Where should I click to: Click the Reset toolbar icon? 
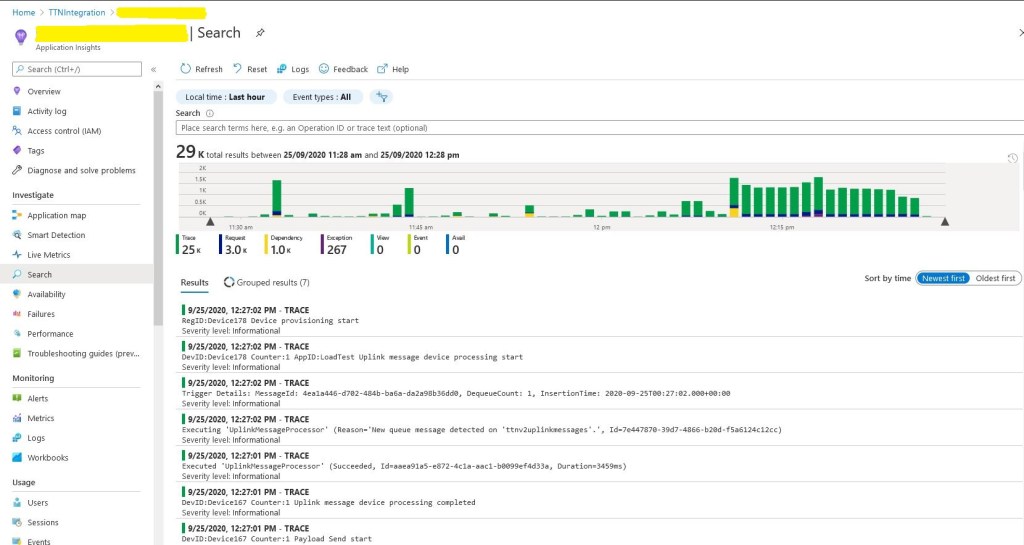(x=237, y=69)
